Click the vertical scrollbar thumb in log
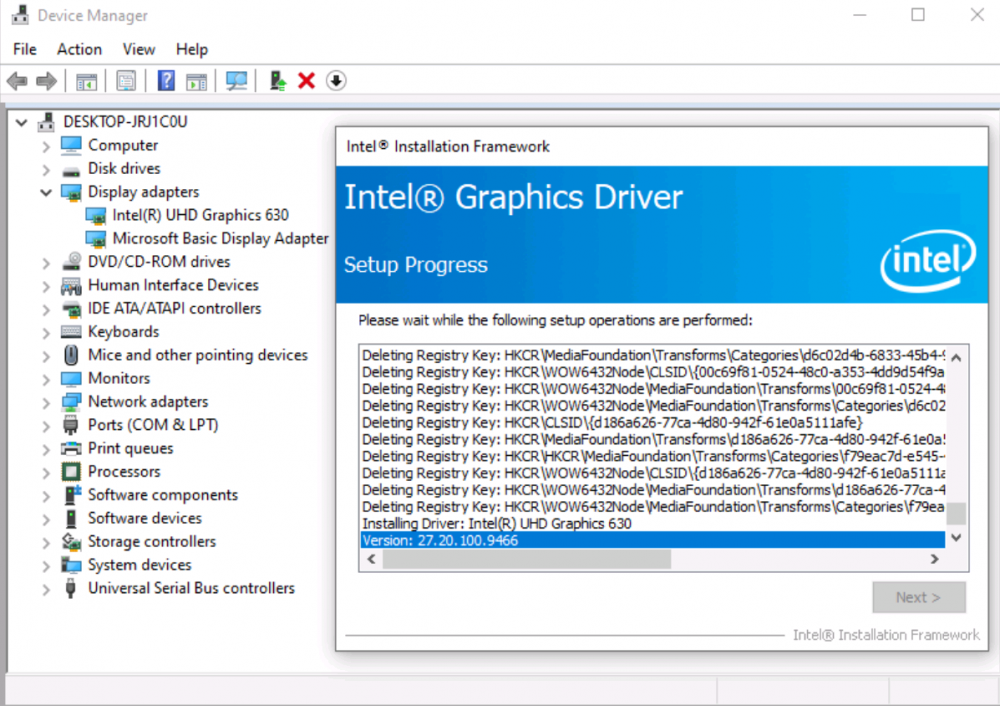The image size is (1000, 706). [955, 513]
